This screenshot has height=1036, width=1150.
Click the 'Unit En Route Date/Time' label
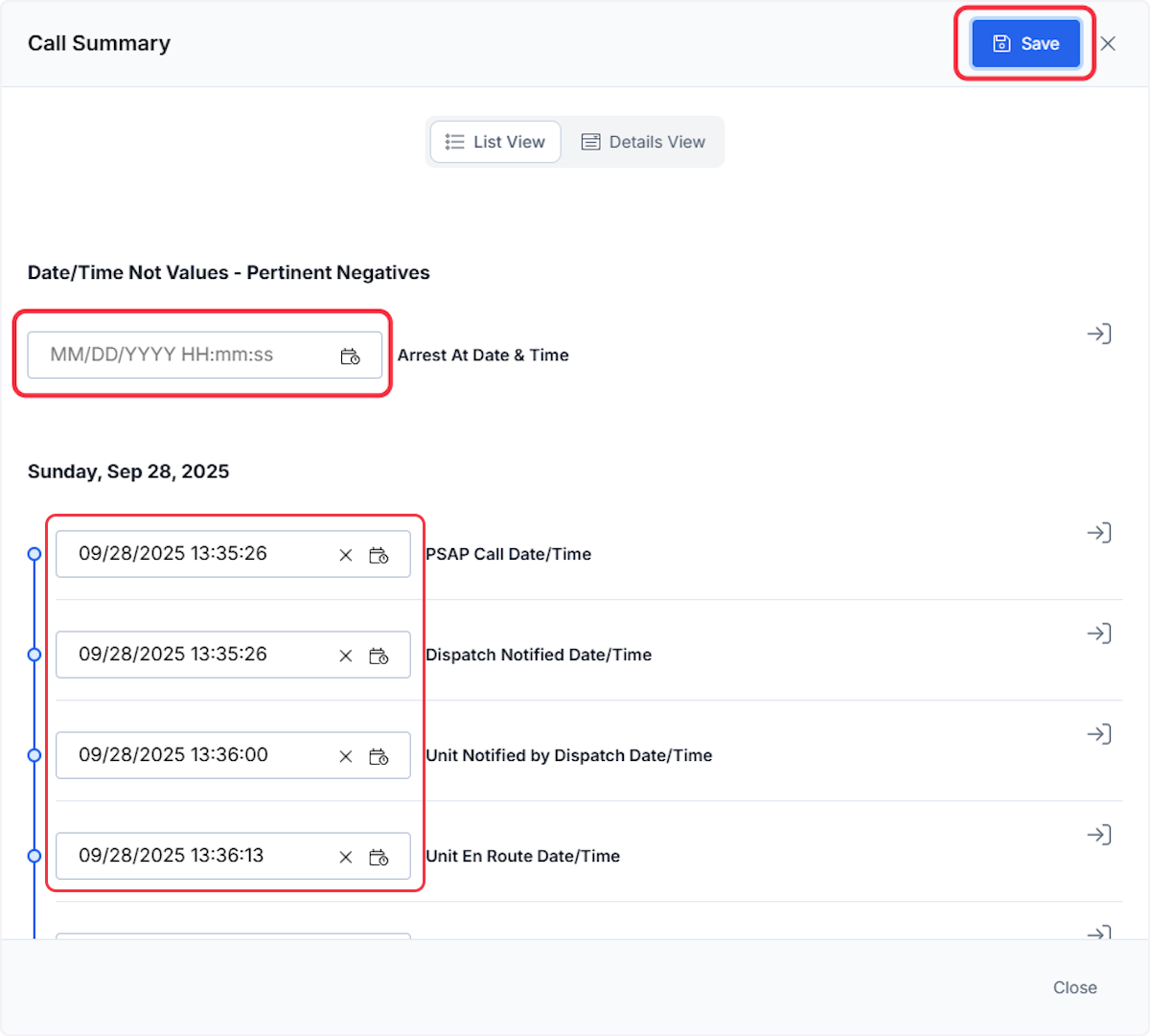coord(522,856)
